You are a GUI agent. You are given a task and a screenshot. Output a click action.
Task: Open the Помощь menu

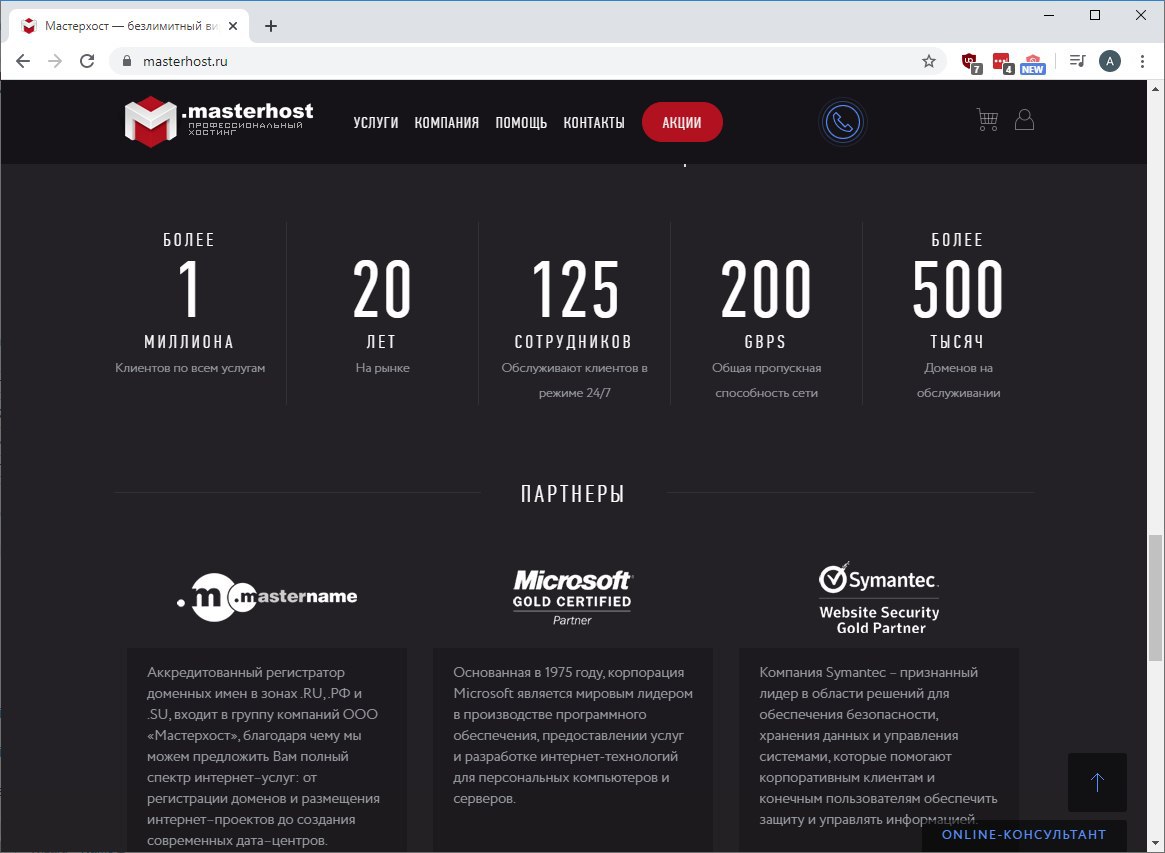pyautogui.click(x=522, y=123)
